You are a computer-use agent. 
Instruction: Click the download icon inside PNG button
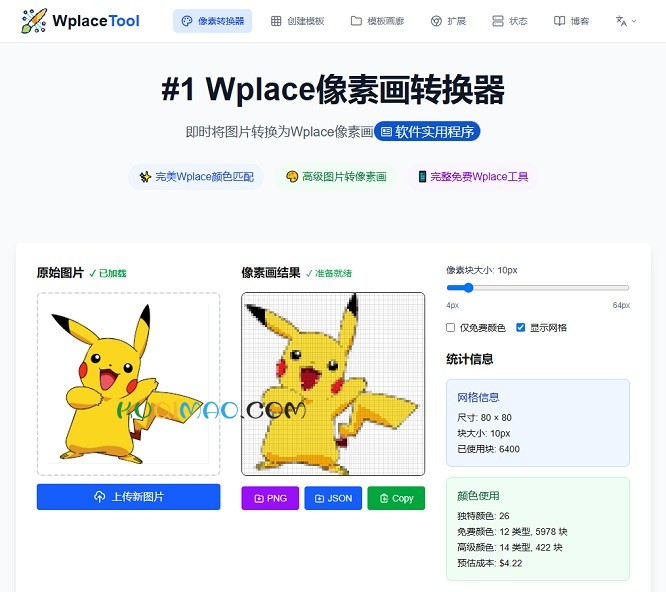pyautogui.click(x=259, y=499)
